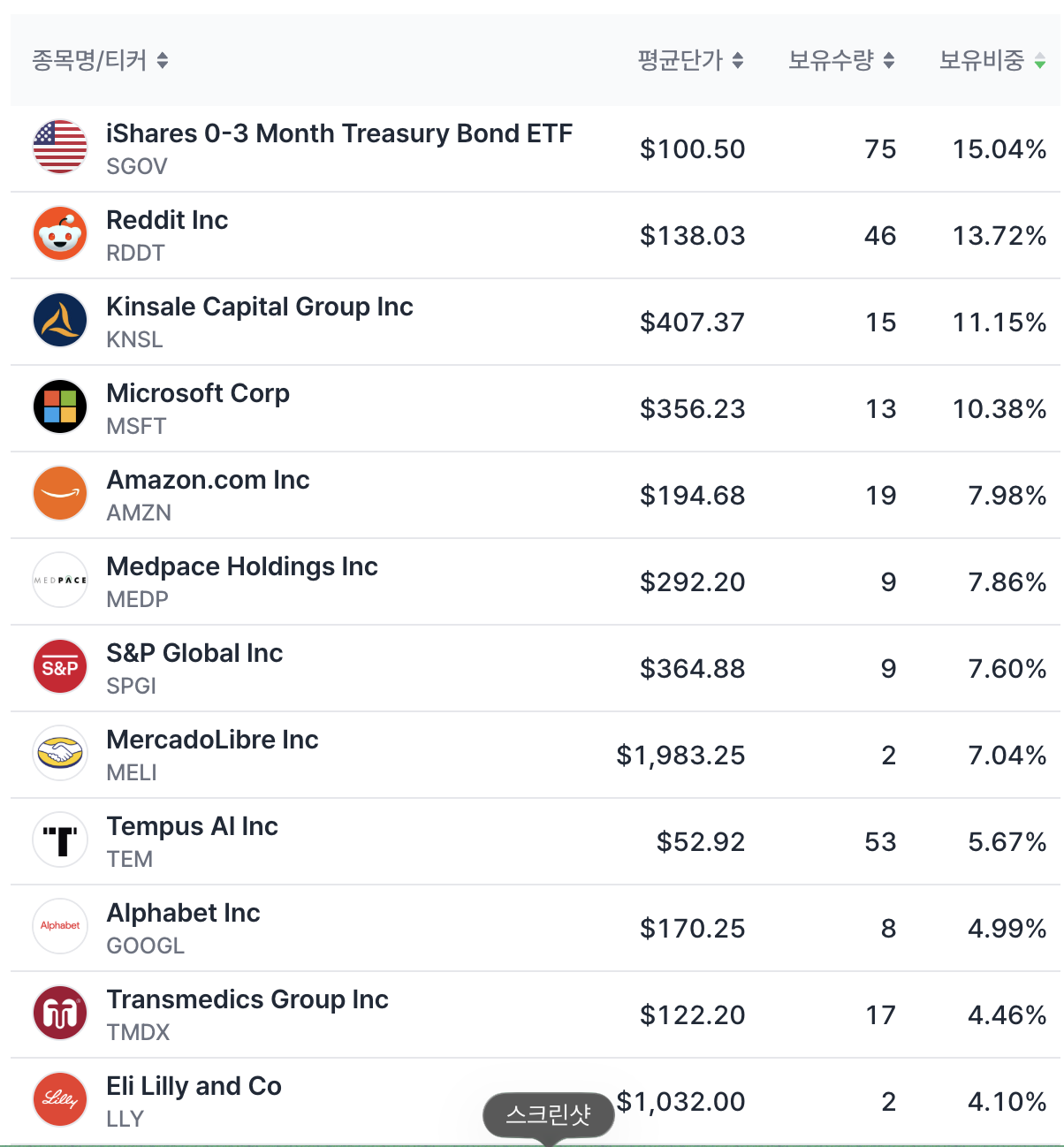This screenshot has width=1064, height=1147.
Task: Click the Eli Lilly logo icon
Action: tap(60, 1100)
